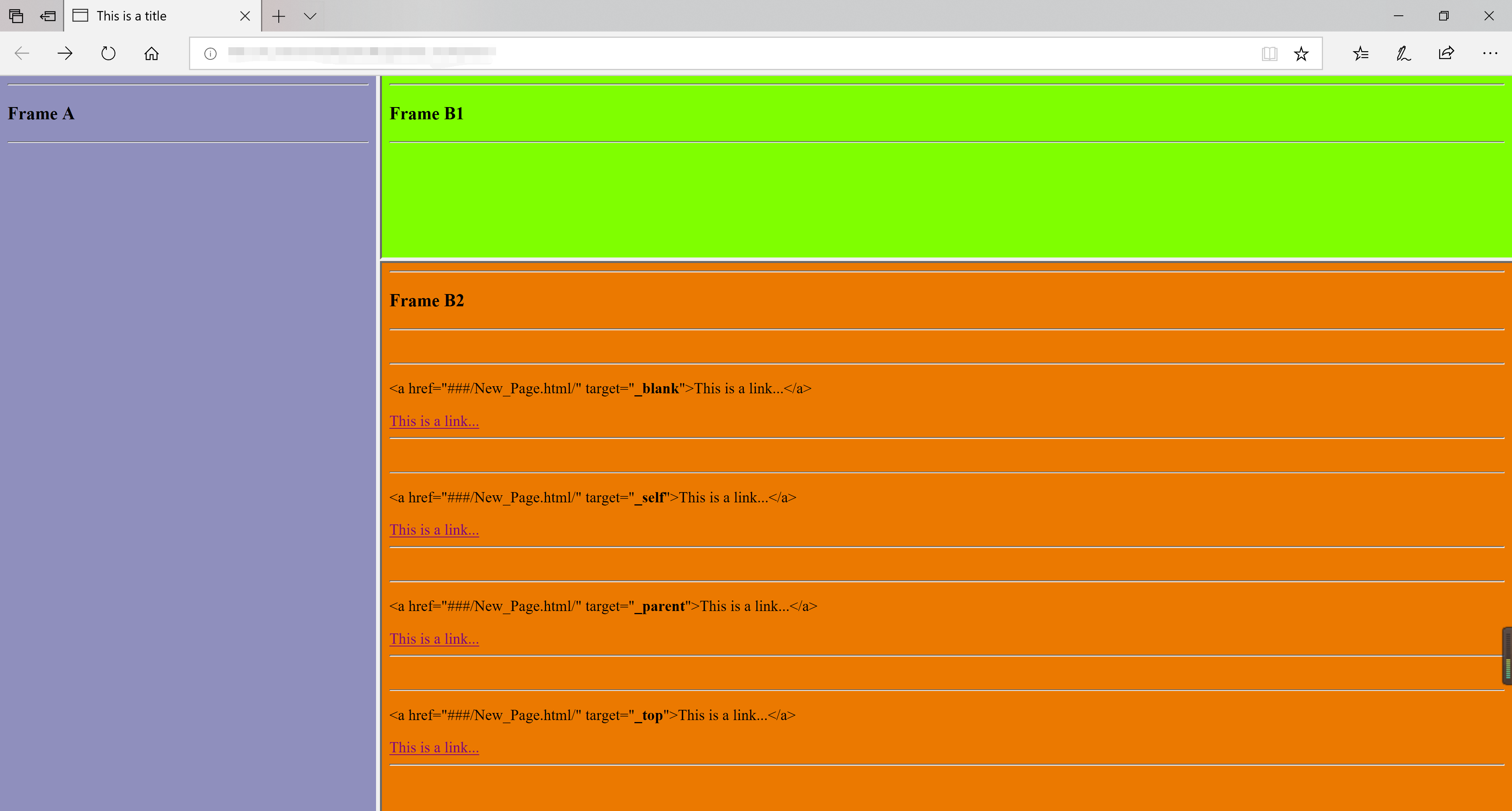This screenshot has width=1512, height=811.
Task: Refresh the page
Action: (x=108, y=54)
